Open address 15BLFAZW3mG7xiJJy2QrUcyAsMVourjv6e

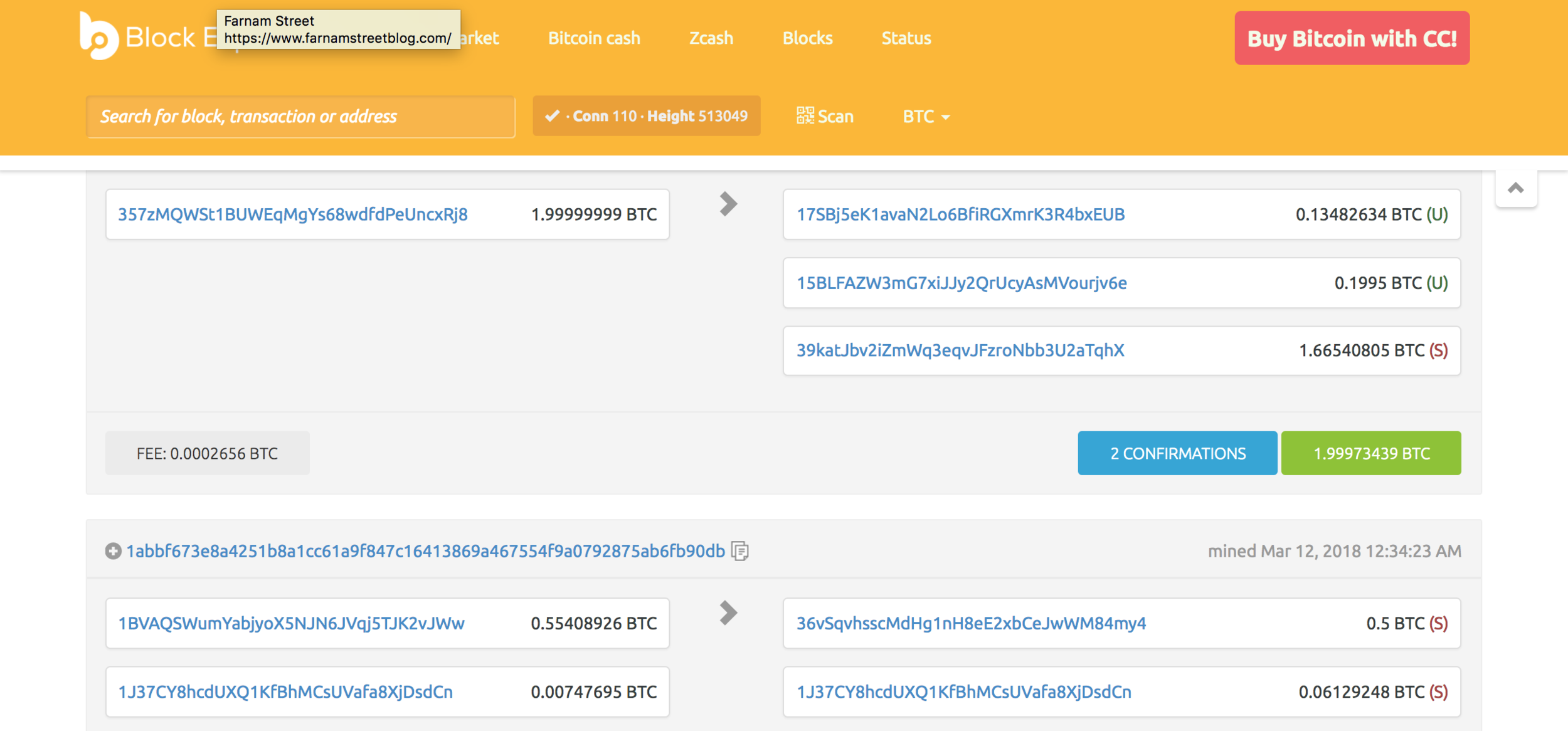point(961,283)
